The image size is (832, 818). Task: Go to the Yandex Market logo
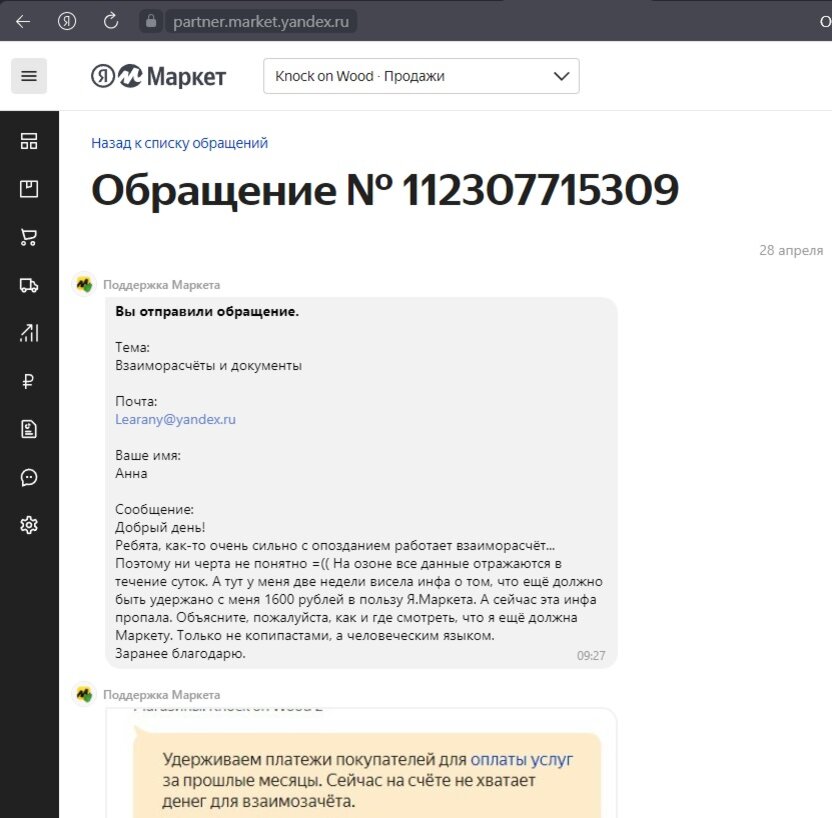[159, 76]
